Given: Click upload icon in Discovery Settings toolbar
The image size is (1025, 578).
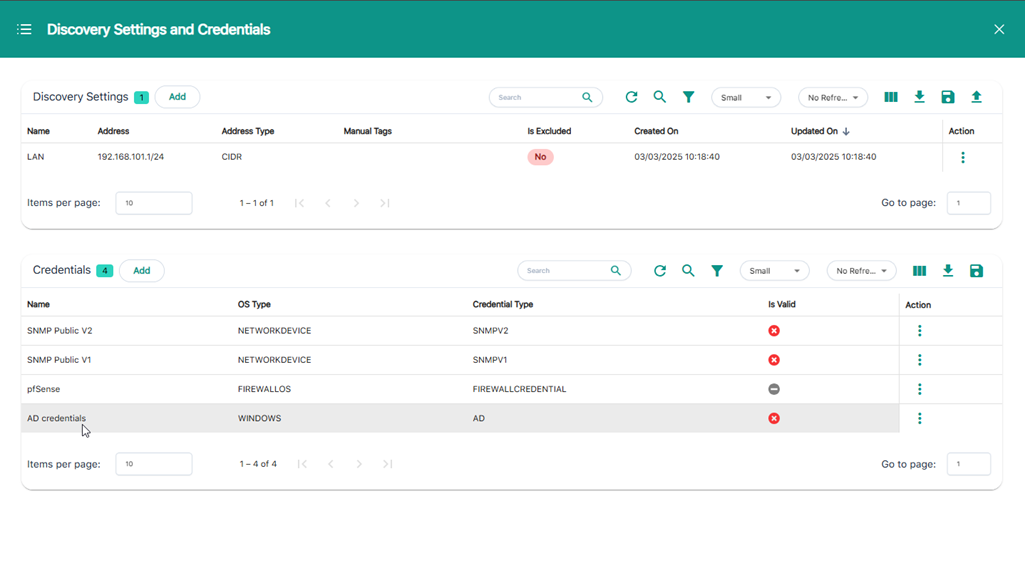Looking at the screenshot, I should tap(976, 97).
